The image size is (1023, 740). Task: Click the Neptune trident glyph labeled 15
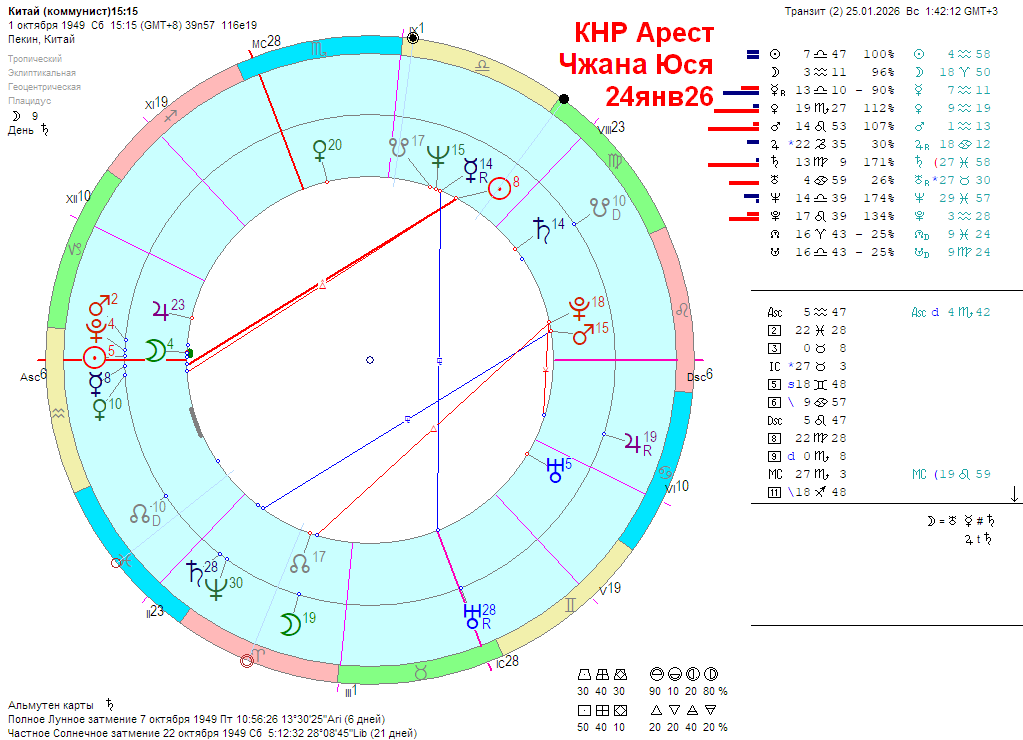438,156
